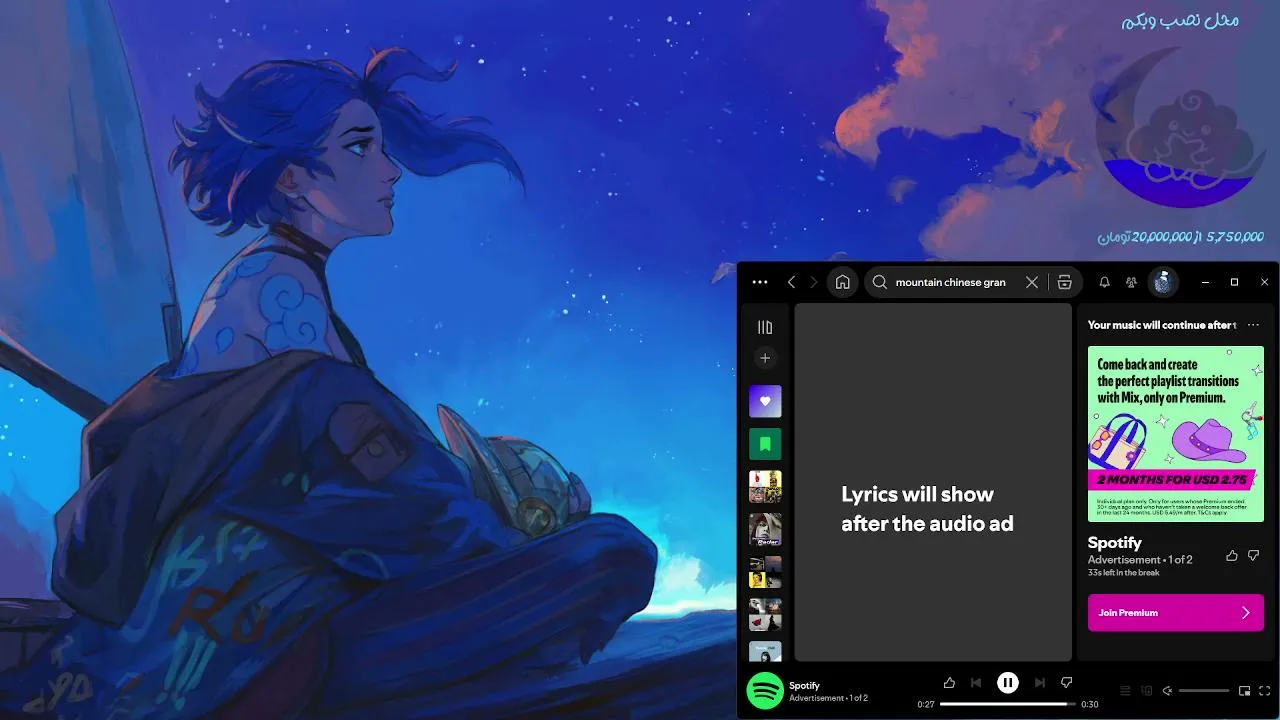Adjust the volume slider
This screenshot has width=1280, height=720.
[1204, 691]
